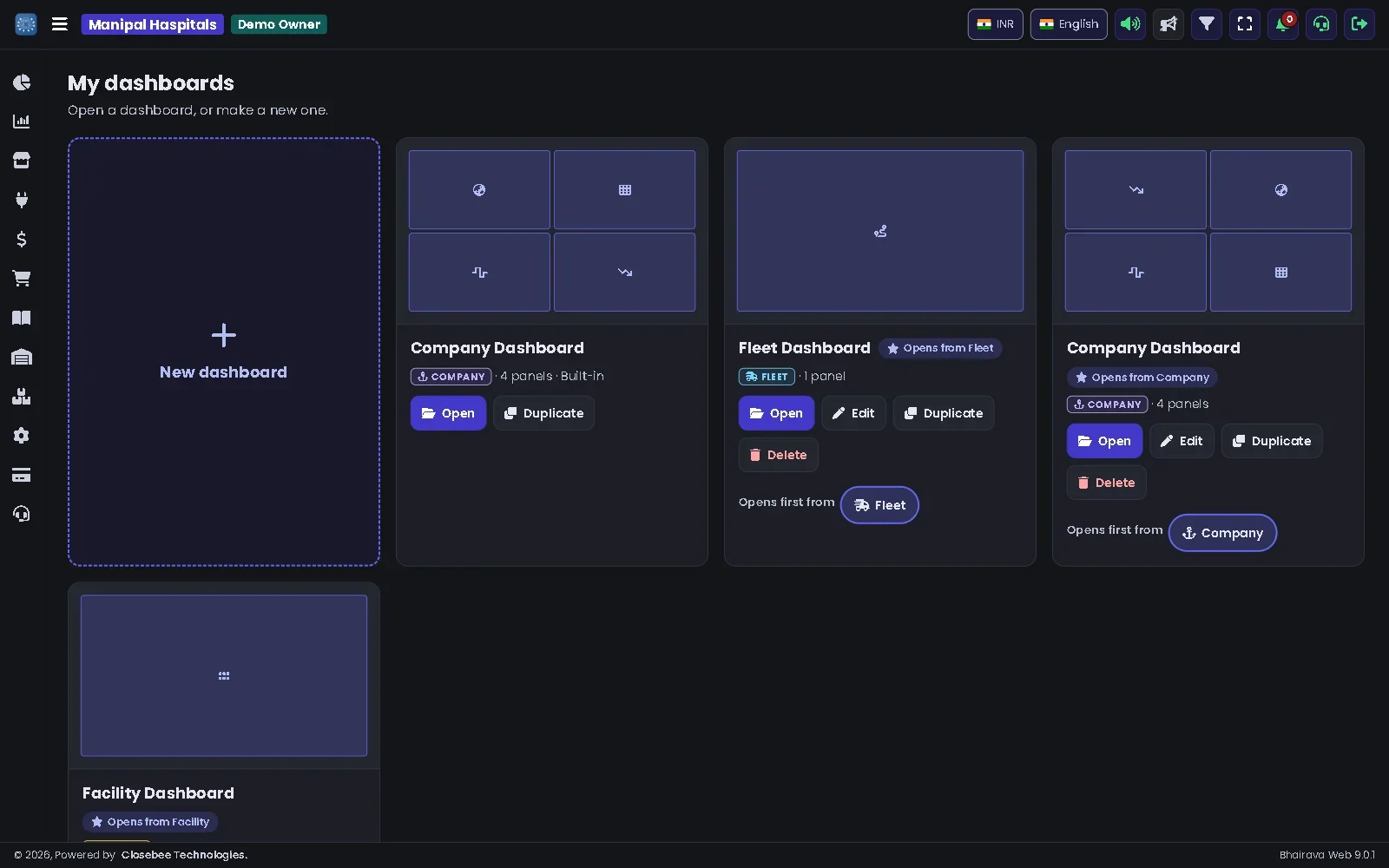This screenshot has height=868, width=1389.
Task: Open the headset support sidebar icon
Action: tap(22, 514)
